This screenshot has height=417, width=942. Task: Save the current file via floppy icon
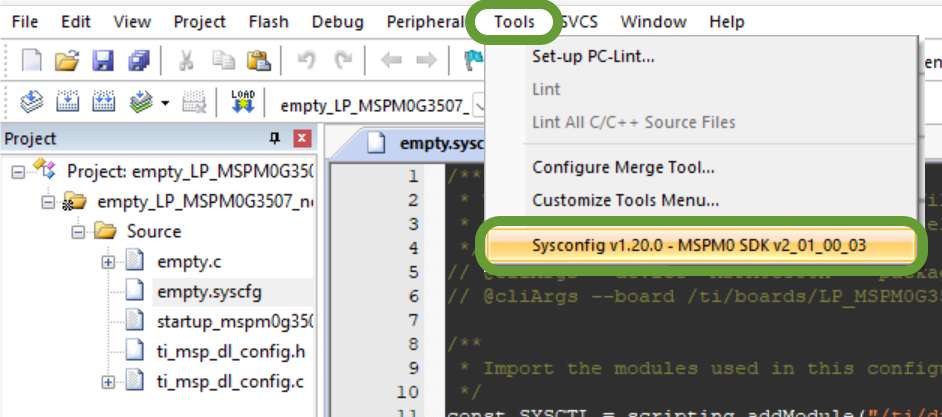103,60
